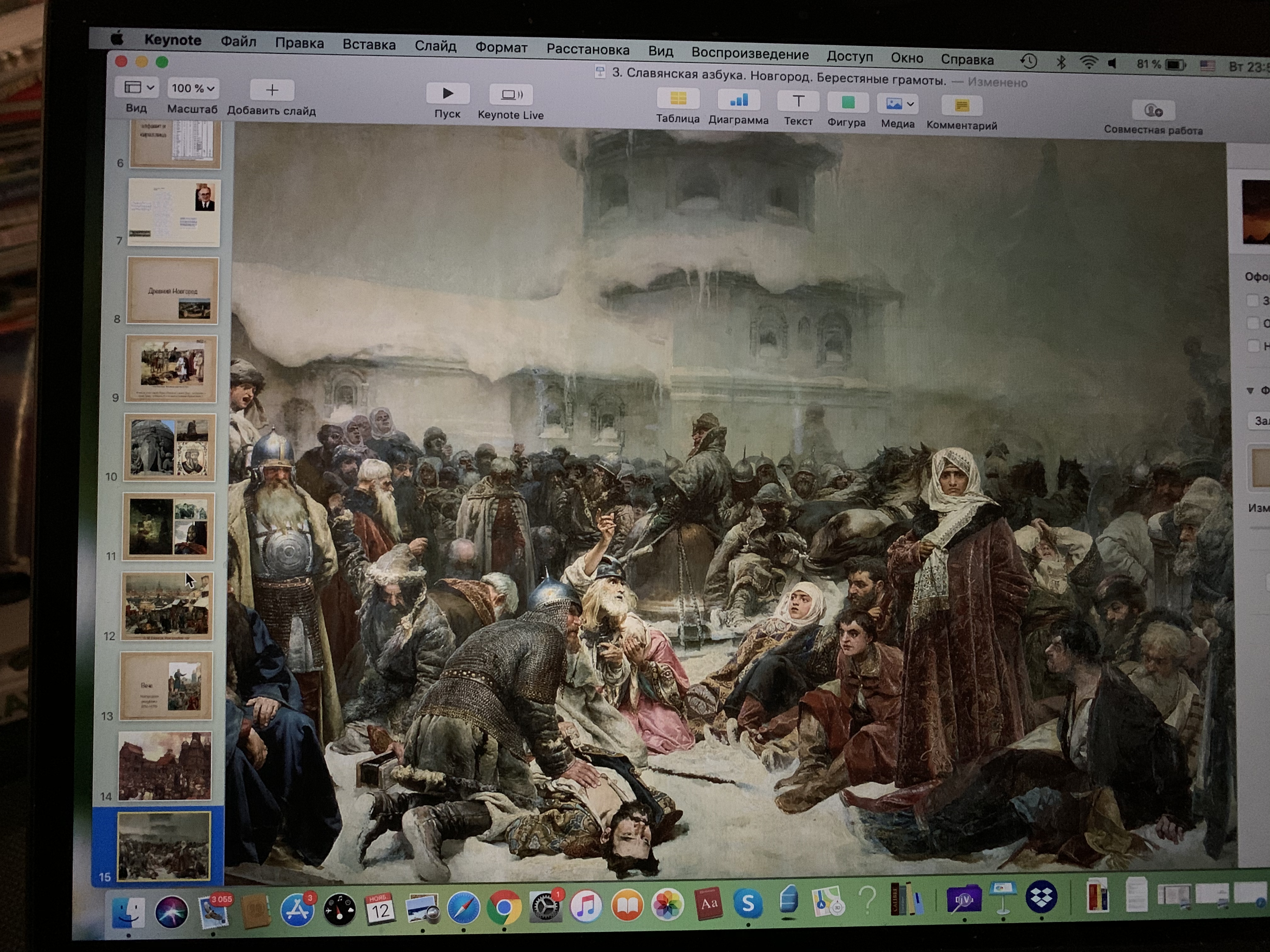Select slide 9 thumbnail in navigator

click(x=171, y=369)
